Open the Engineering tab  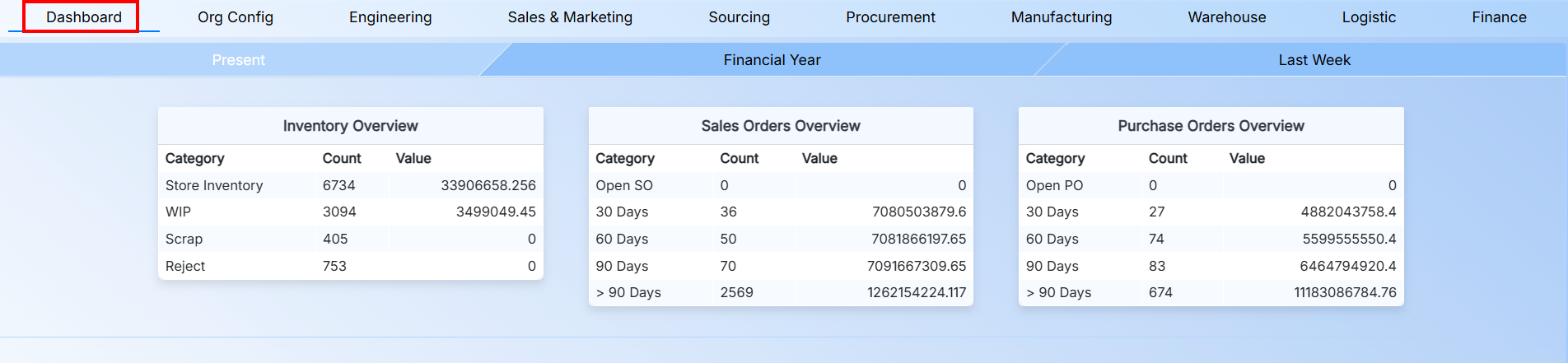point(390,17)
